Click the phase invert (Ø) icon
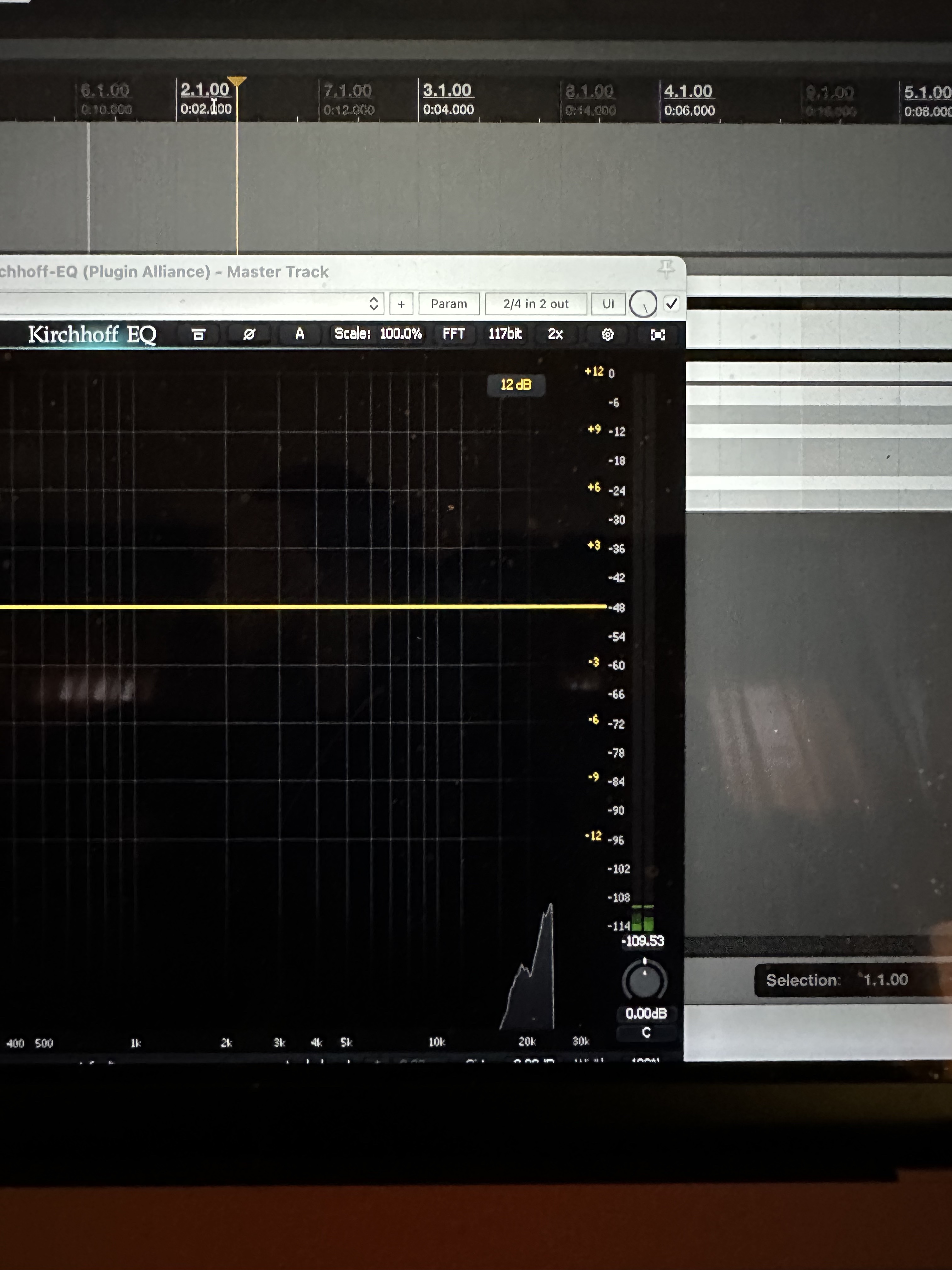The height and width of the screenshot is (1270, 952). tap(248, 334)
